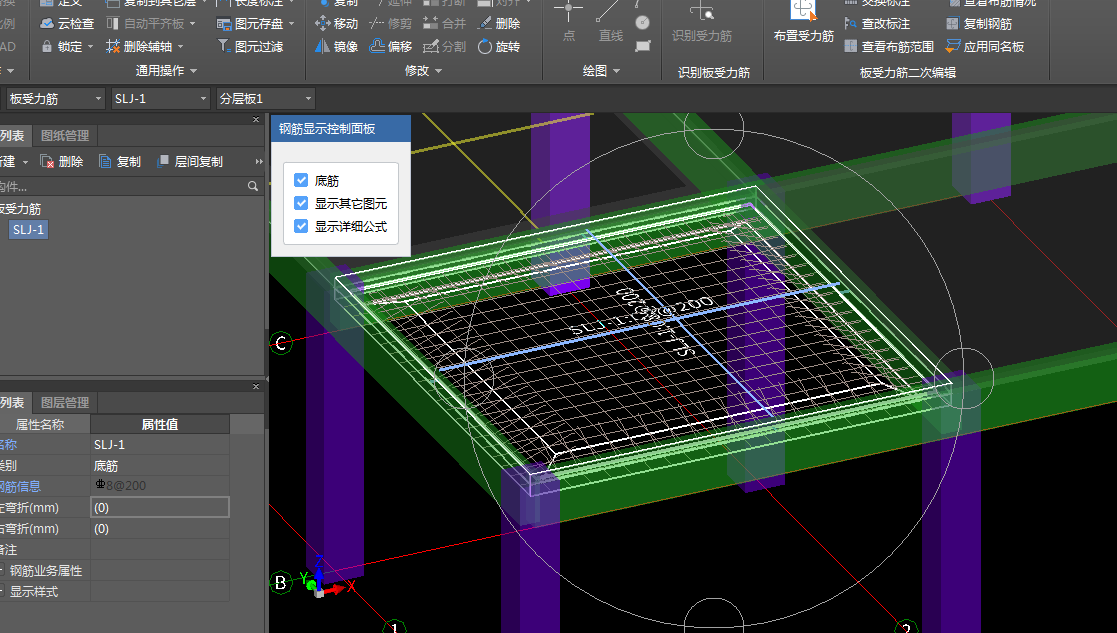Click 复制钢筋 tool
1117x633 pixels.
(x=979, y=23)
